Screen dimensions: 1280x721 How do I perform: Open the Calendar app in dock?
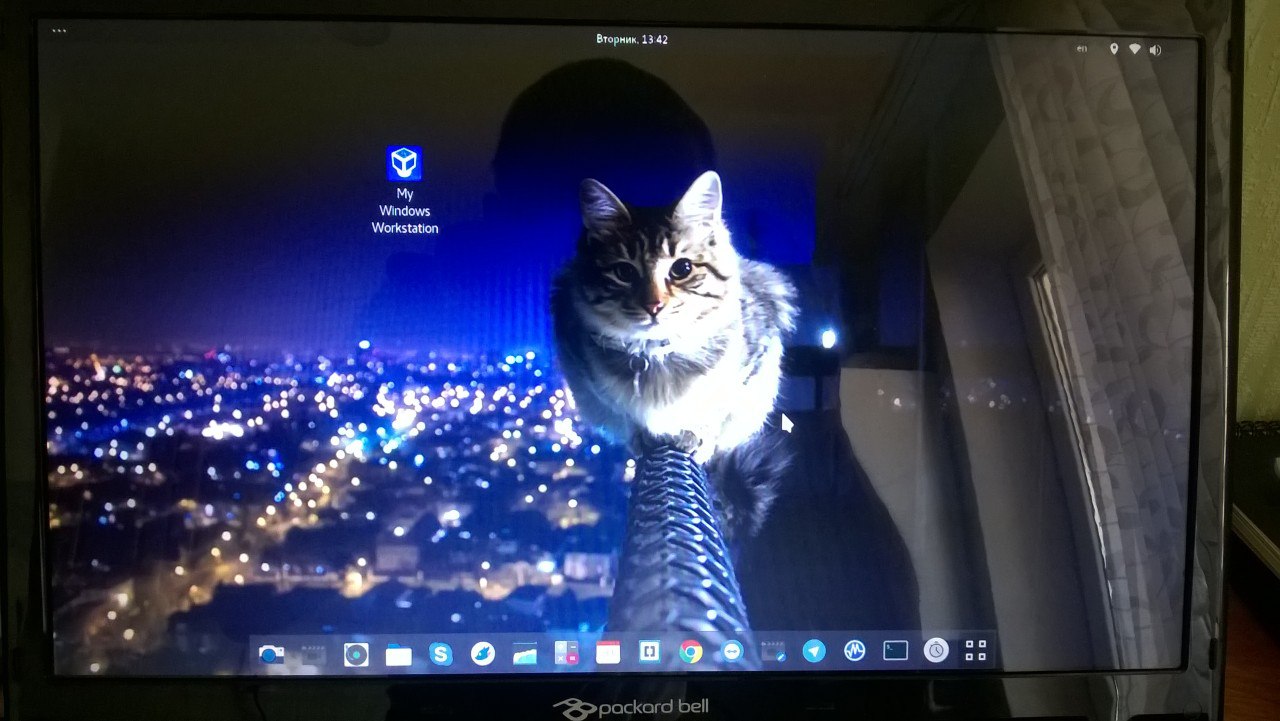608,653
